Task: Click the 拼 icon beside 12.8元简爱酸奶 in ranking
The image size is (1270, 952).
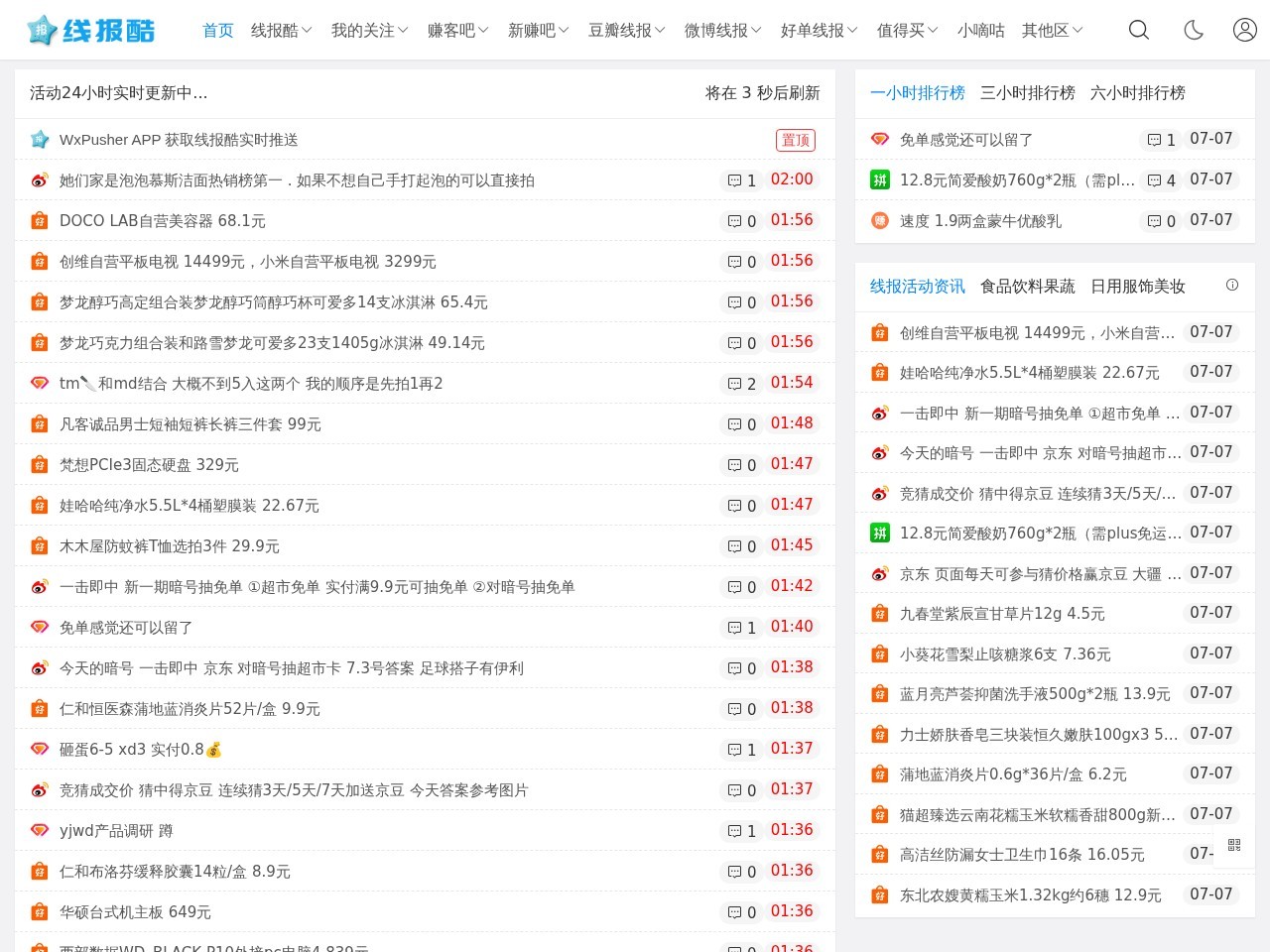Action: pyautogui.click(x=880, y=179)
